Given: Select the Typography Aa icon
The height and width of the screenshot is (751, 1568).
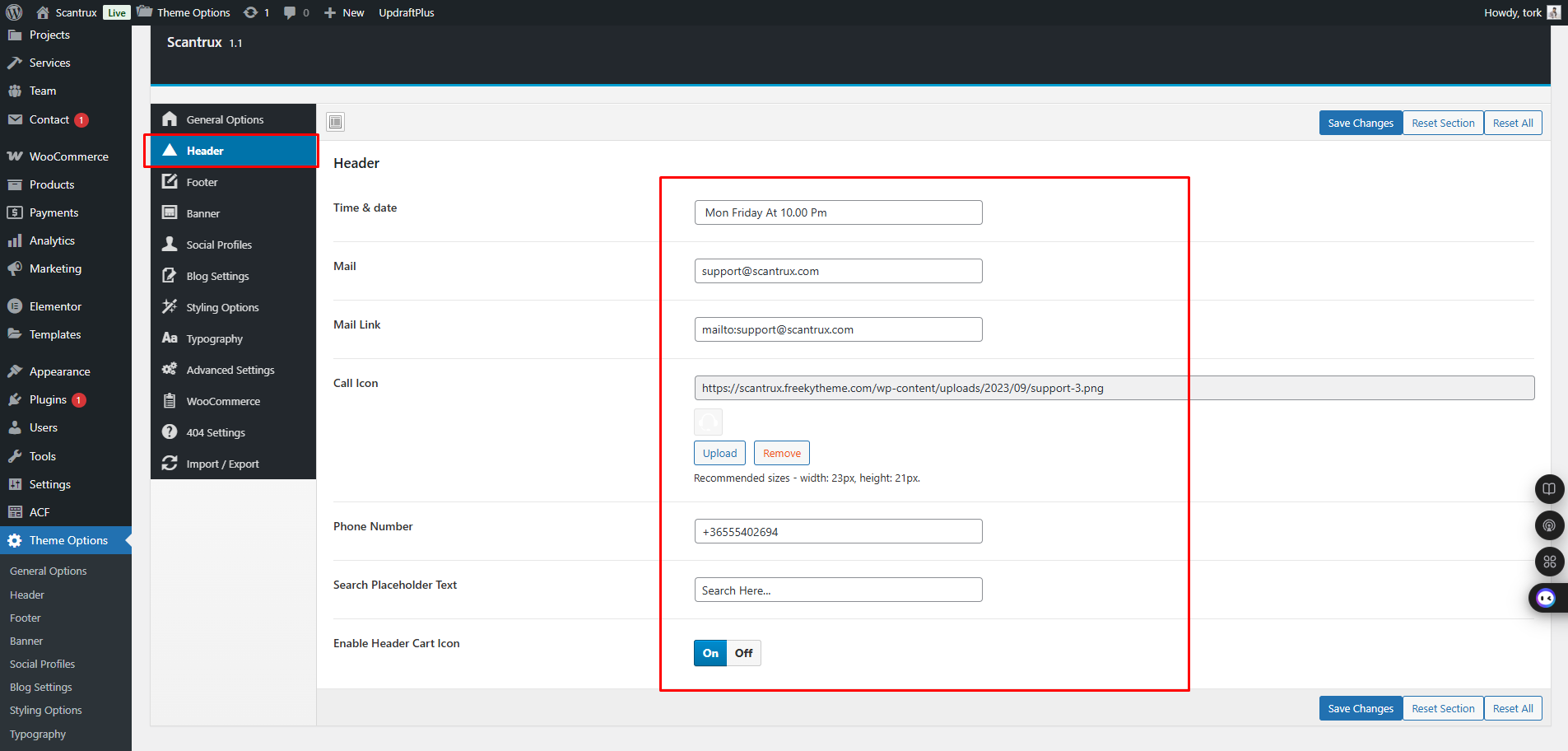Looking at the screenshot, I should coord(170,338).
